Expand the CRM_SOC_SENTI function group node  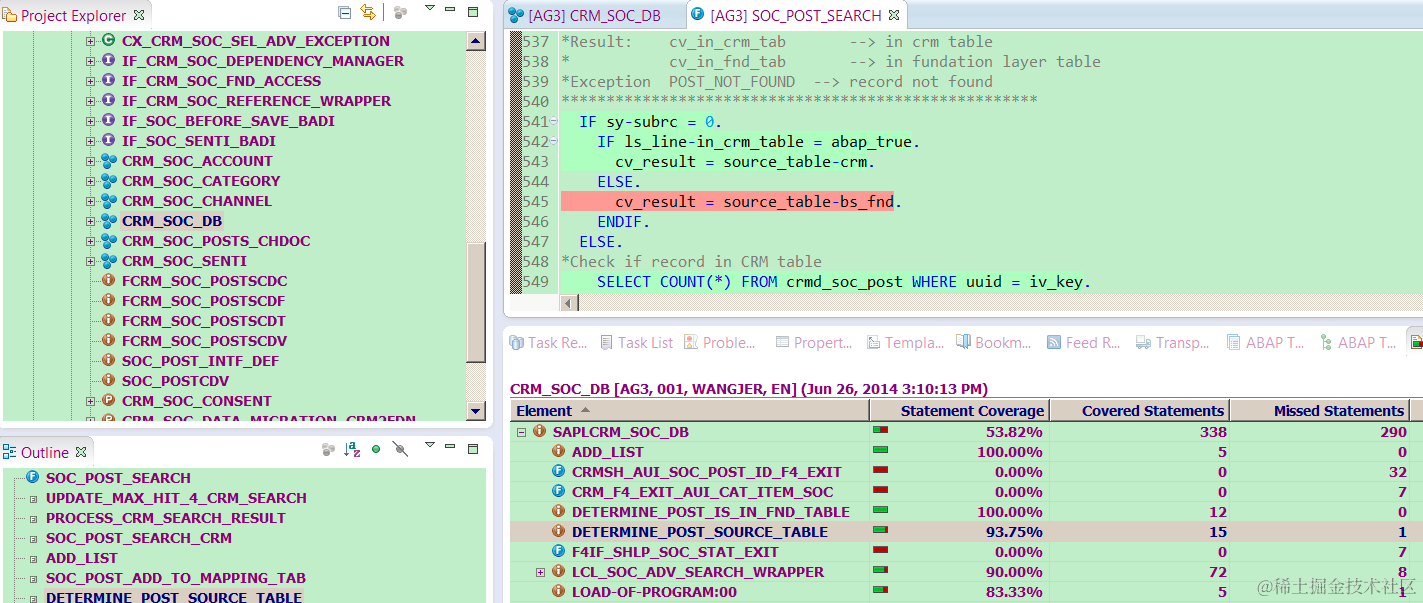click(x=90, y=261)
